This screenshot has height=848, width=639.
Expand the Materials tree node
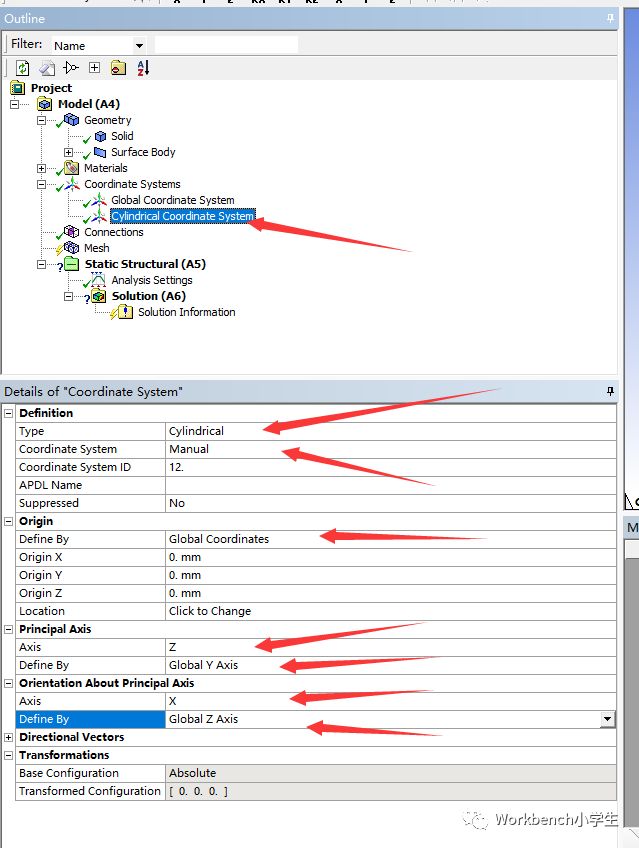(x=42, y=168)
